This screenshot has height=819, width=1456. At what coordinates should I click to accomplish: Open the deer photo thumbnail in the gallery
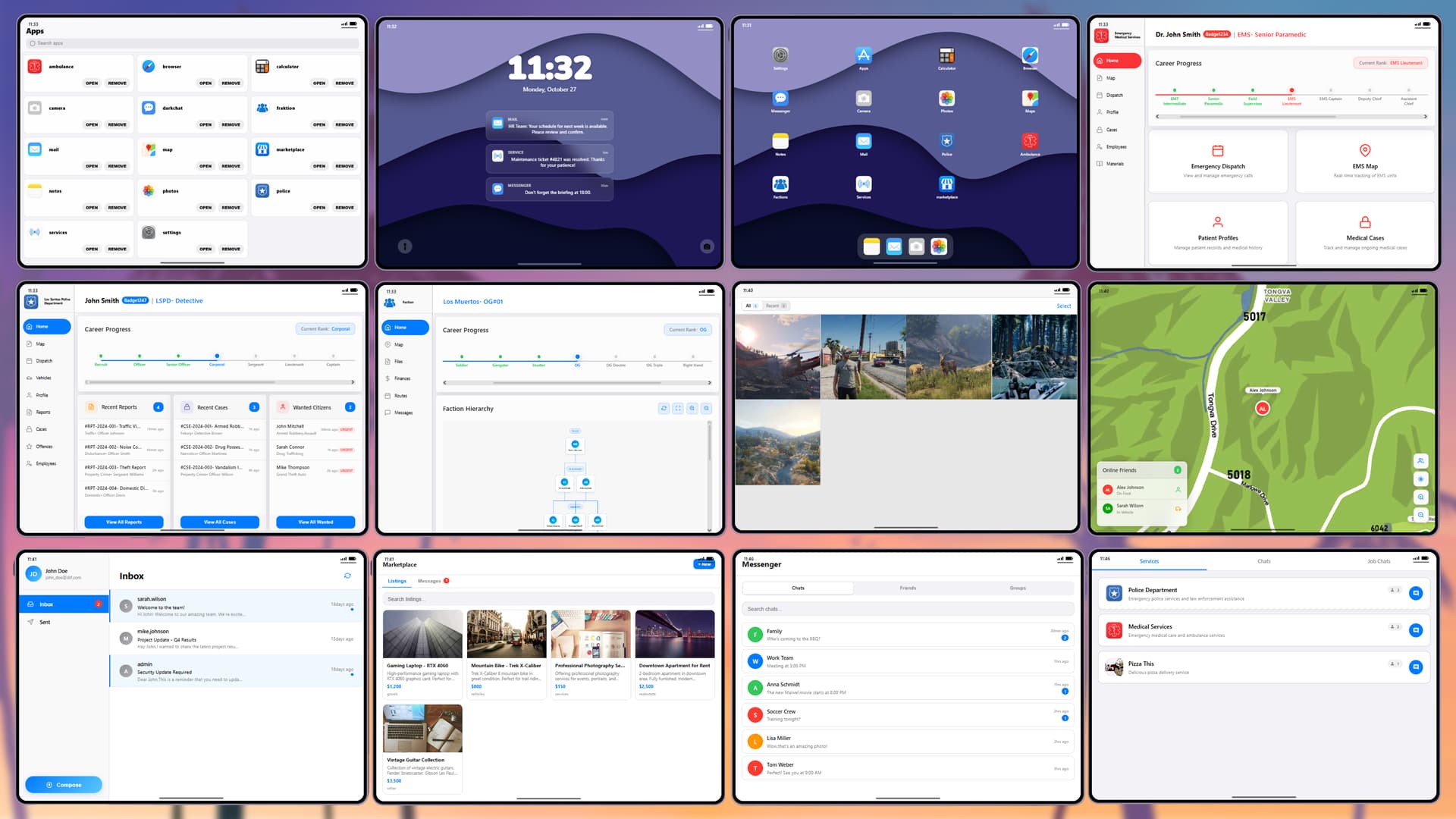pyautogui.click(x=948, y=357)
